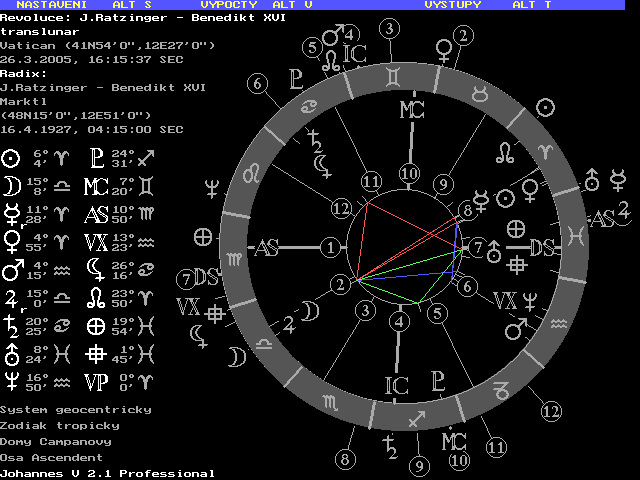Select the VP vernal point entry
This screenshot has height=480, width=640.
coord(96,380)
